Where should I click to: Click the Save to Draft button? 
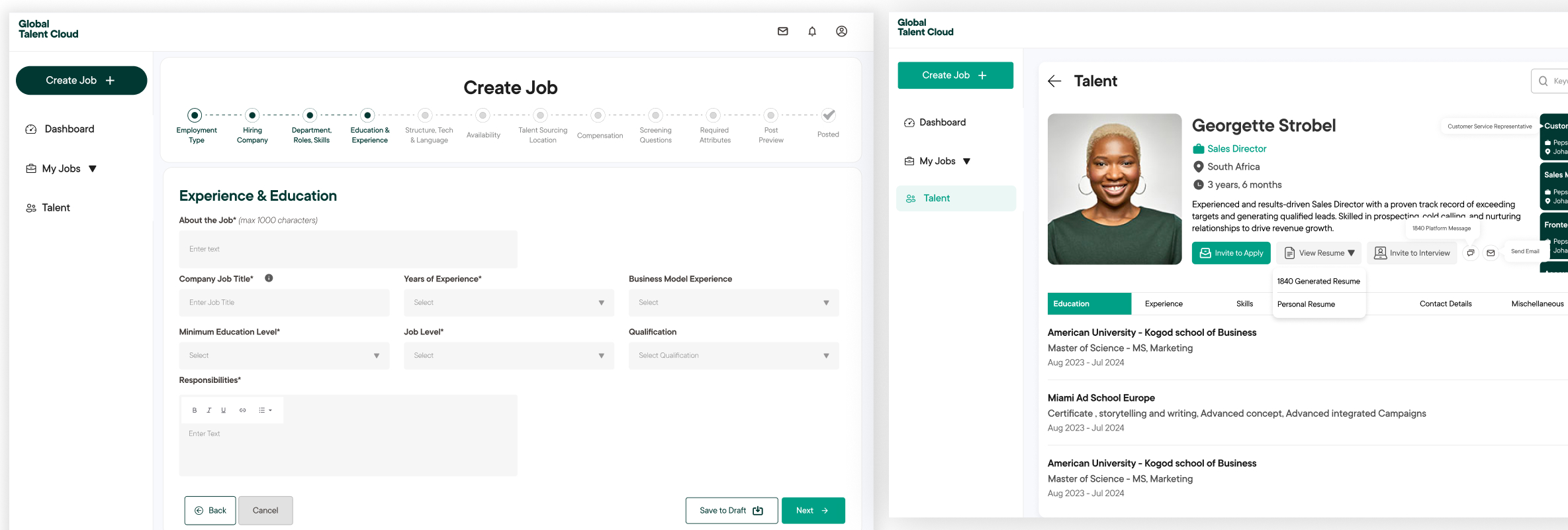point(731,511)
